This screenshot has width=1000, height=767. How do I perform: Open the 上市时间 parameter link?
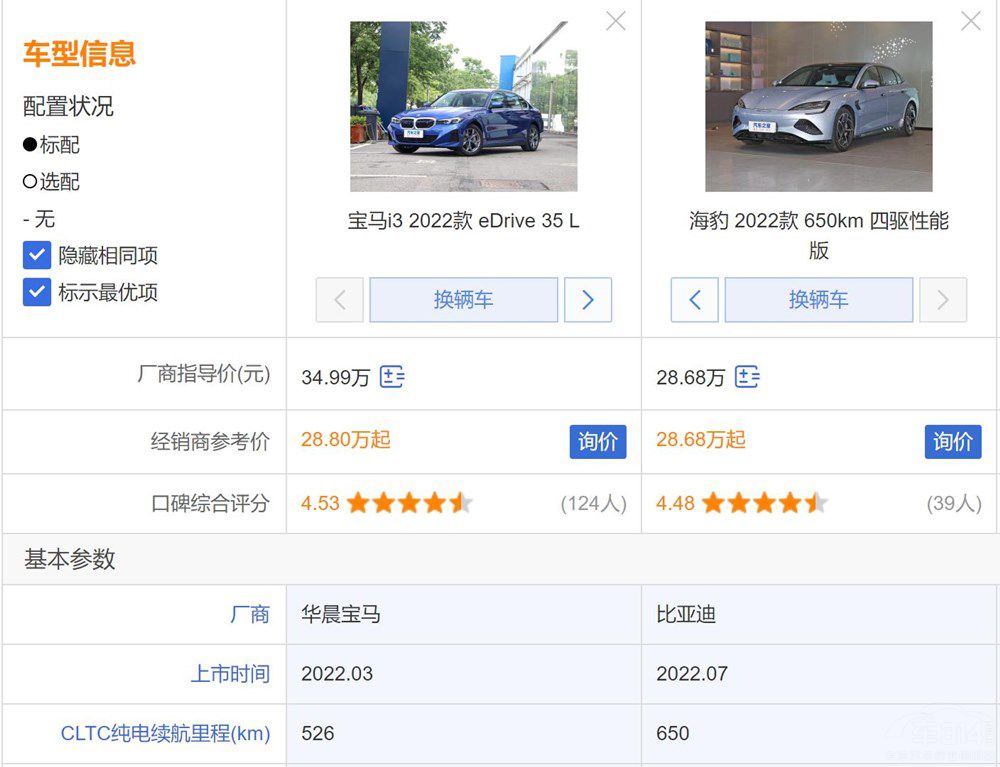tap(230, 674)
